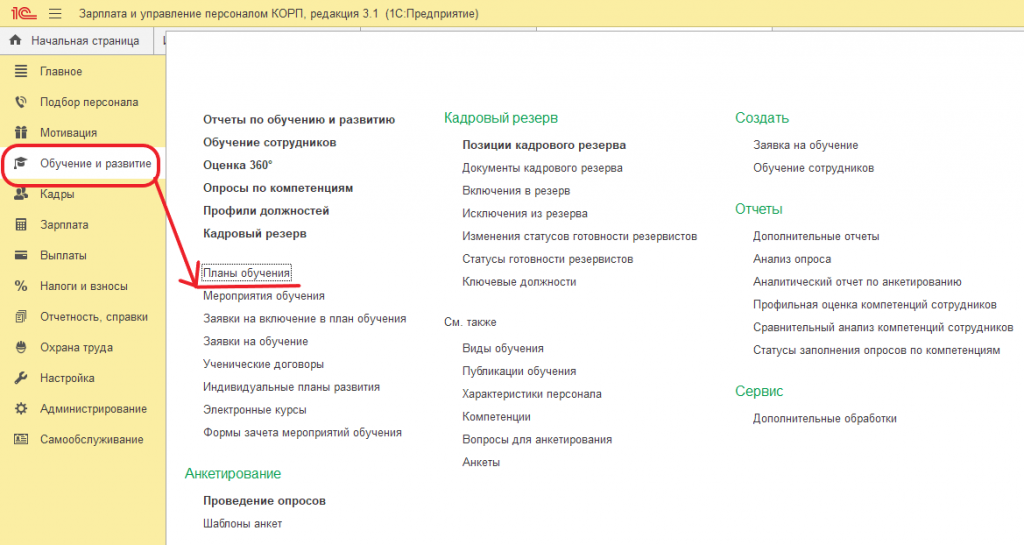Click the Кадры people icon
This screenshot has width=1024, height=545.
(21, 194)
